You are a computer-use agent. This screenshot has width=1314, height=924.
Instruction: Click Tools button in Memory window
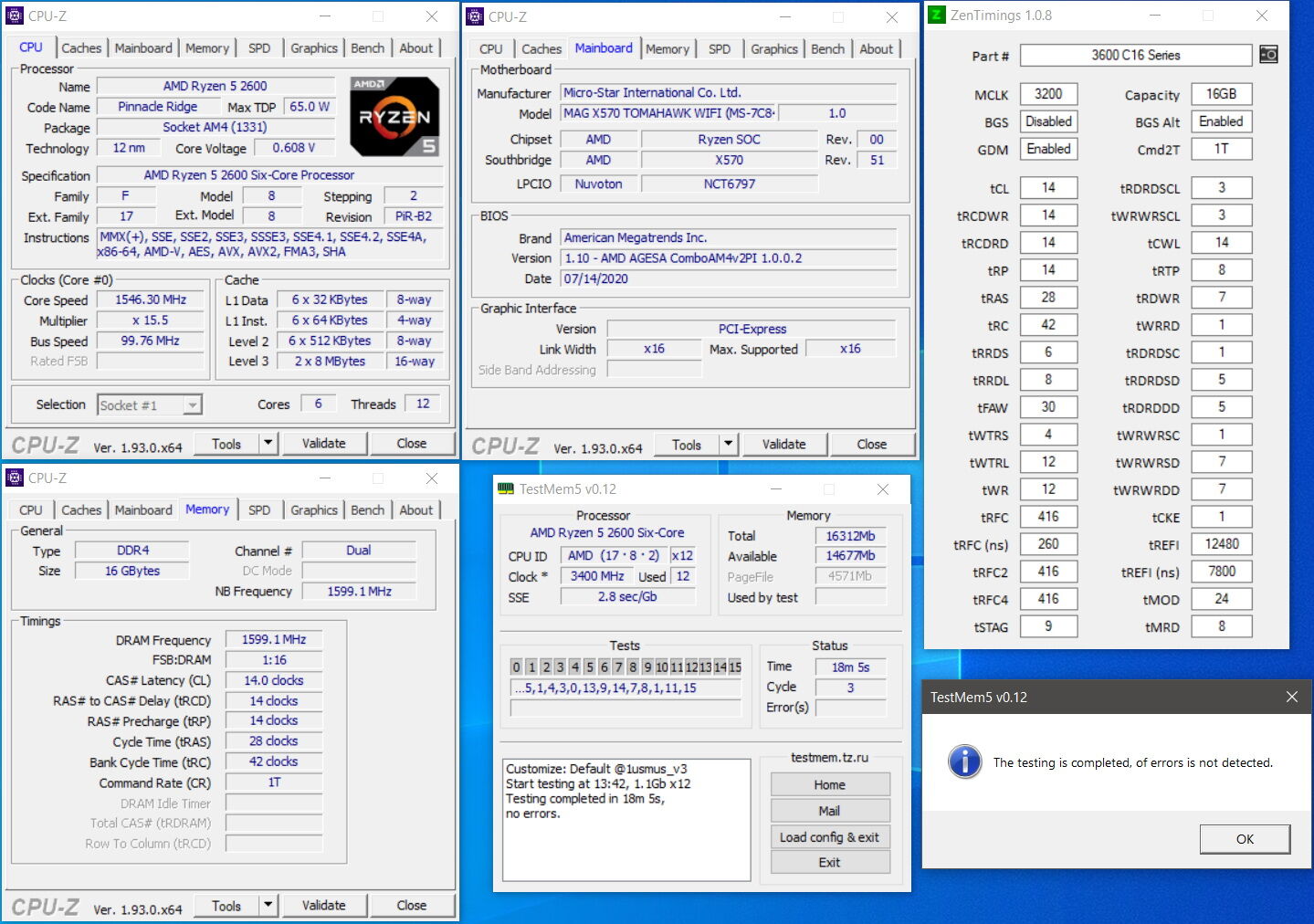click(x=226, y=906)
